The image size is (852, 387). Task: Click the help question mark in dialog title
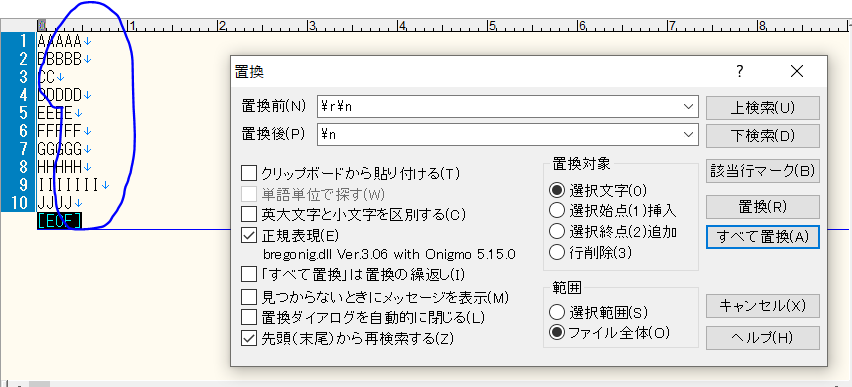[740, 71]
